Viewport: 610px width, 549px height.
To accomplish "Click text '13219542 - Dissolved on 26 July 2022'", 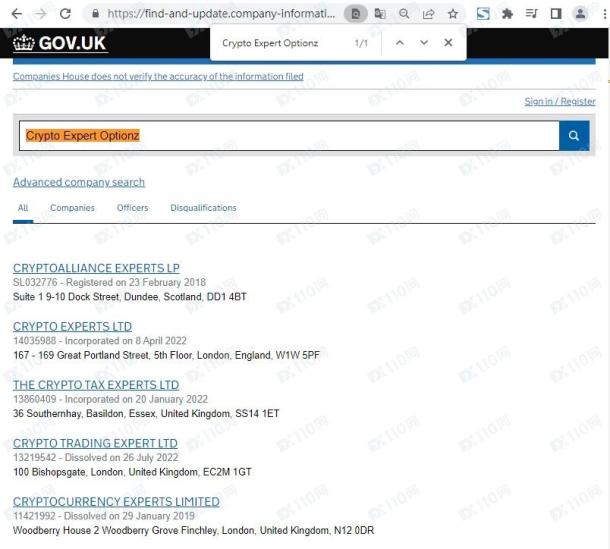I will tap(96, 458).
